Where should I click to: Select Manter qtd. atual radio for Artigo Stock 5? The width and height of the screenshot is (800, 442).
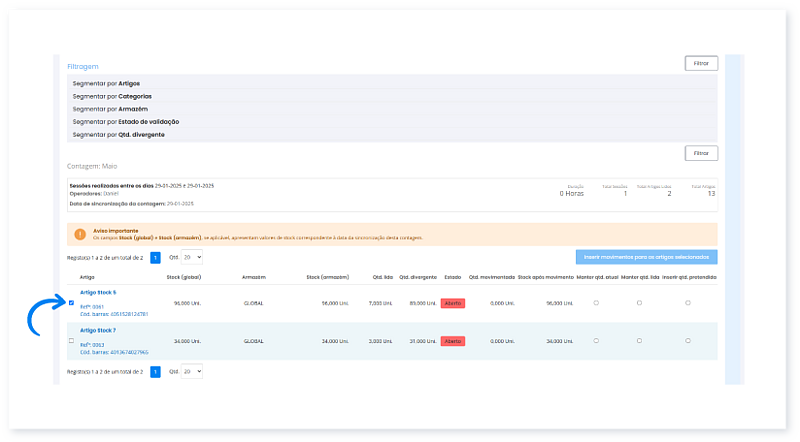click(596, 302)
